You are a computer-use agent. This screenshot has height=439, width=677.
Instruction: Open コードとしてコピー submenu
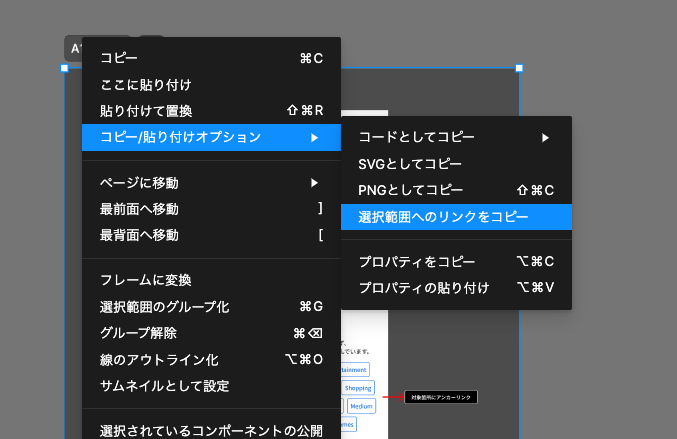[x=456, y=137]
